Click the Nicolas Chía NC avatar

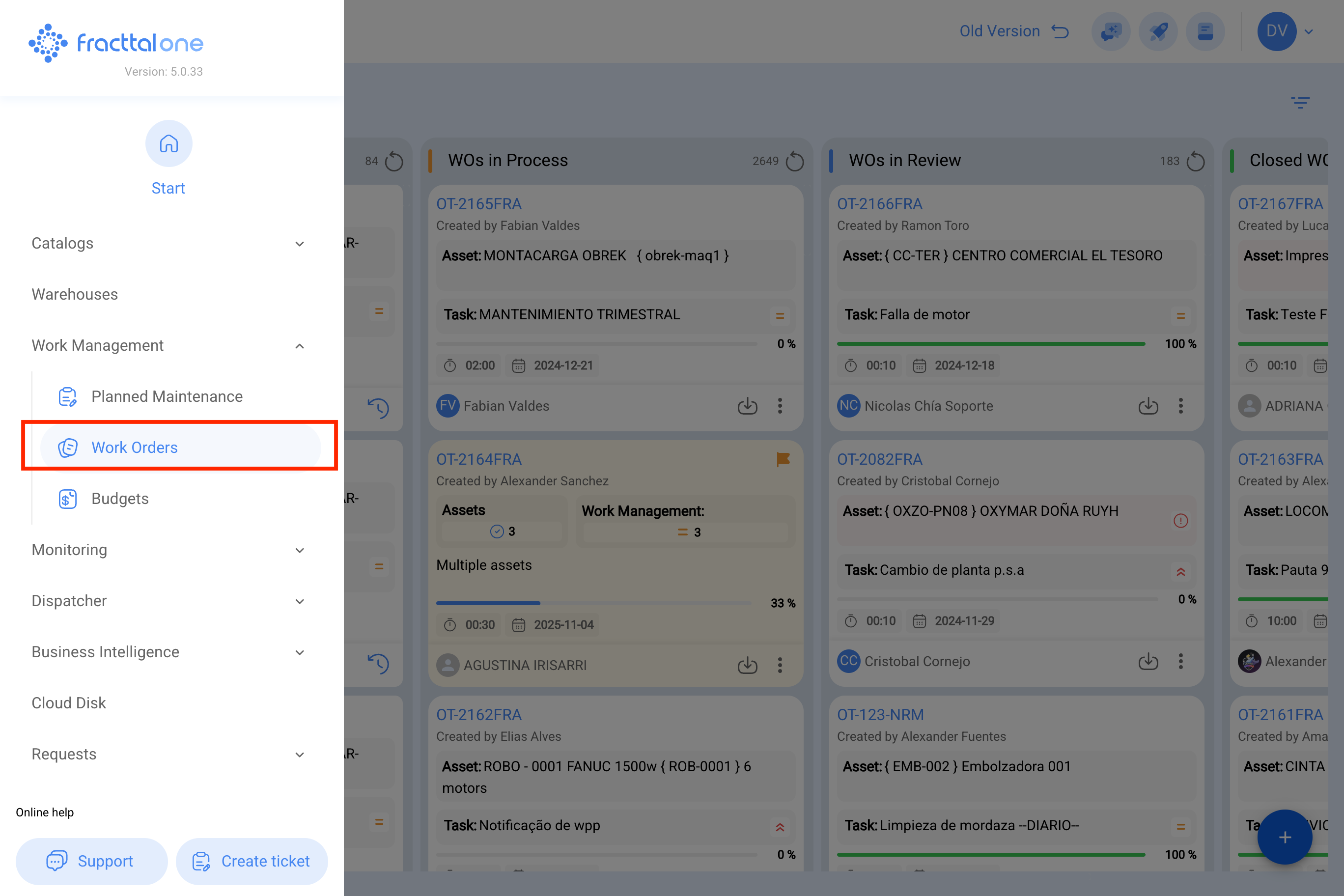848,406
